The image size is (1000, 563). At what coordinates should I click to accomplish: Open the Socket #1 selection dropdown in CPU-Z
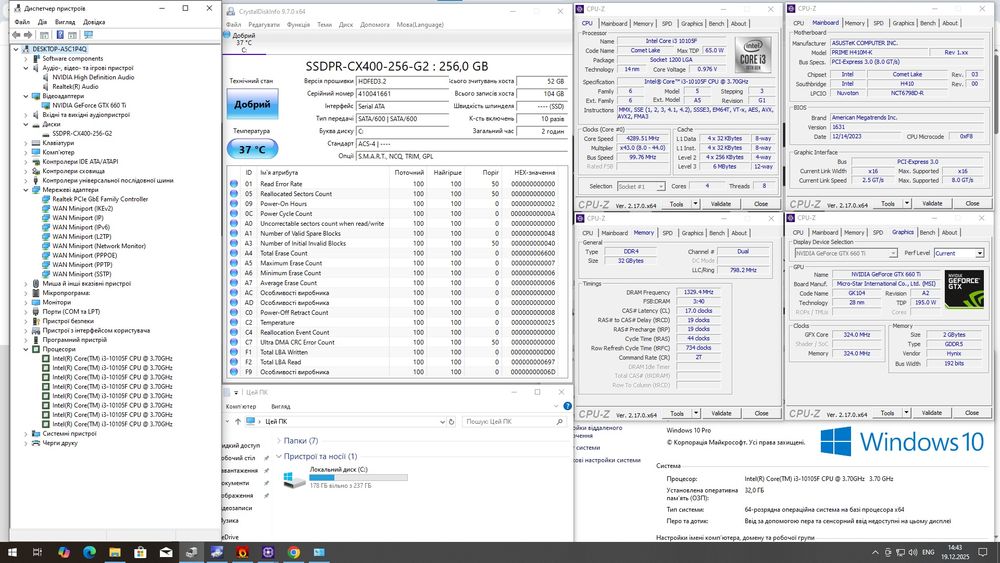click(641, 186)
